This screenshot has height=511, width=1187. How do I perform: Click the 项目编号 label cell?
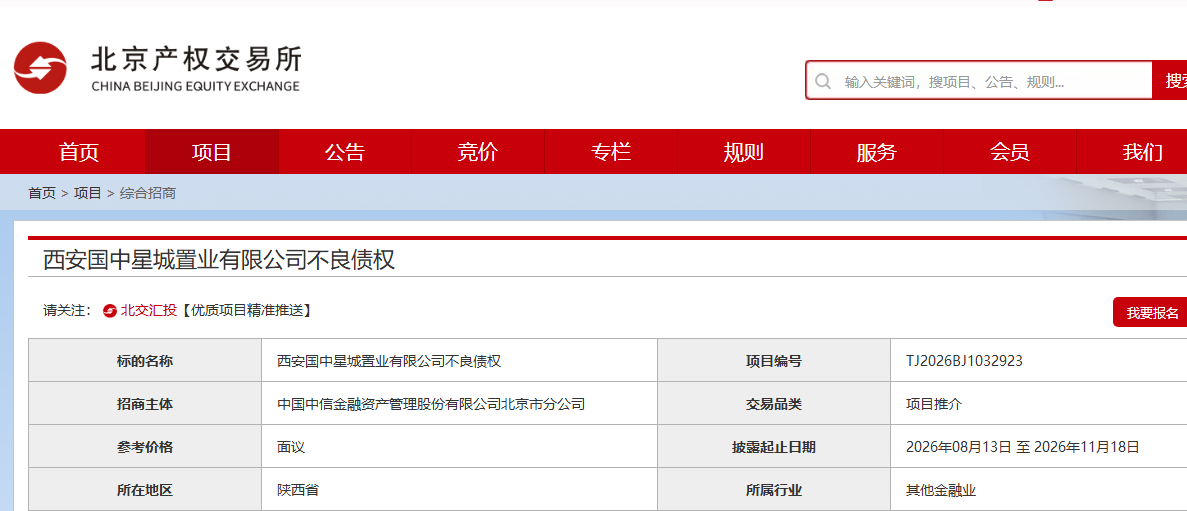tap(774, 360)
